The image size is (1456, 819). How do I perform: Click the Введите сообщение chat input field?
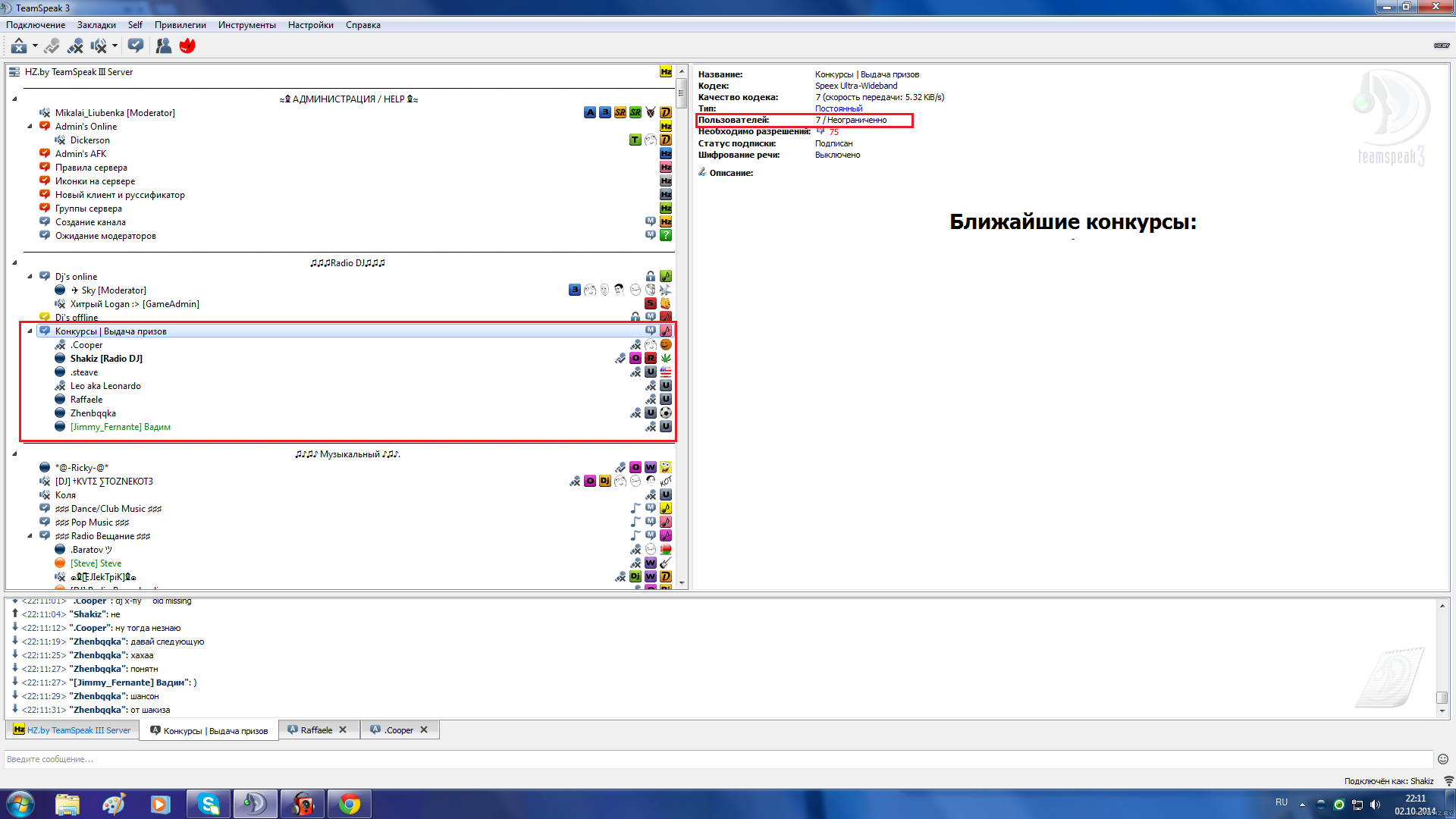pyautogui.click(x=718, y=759)
